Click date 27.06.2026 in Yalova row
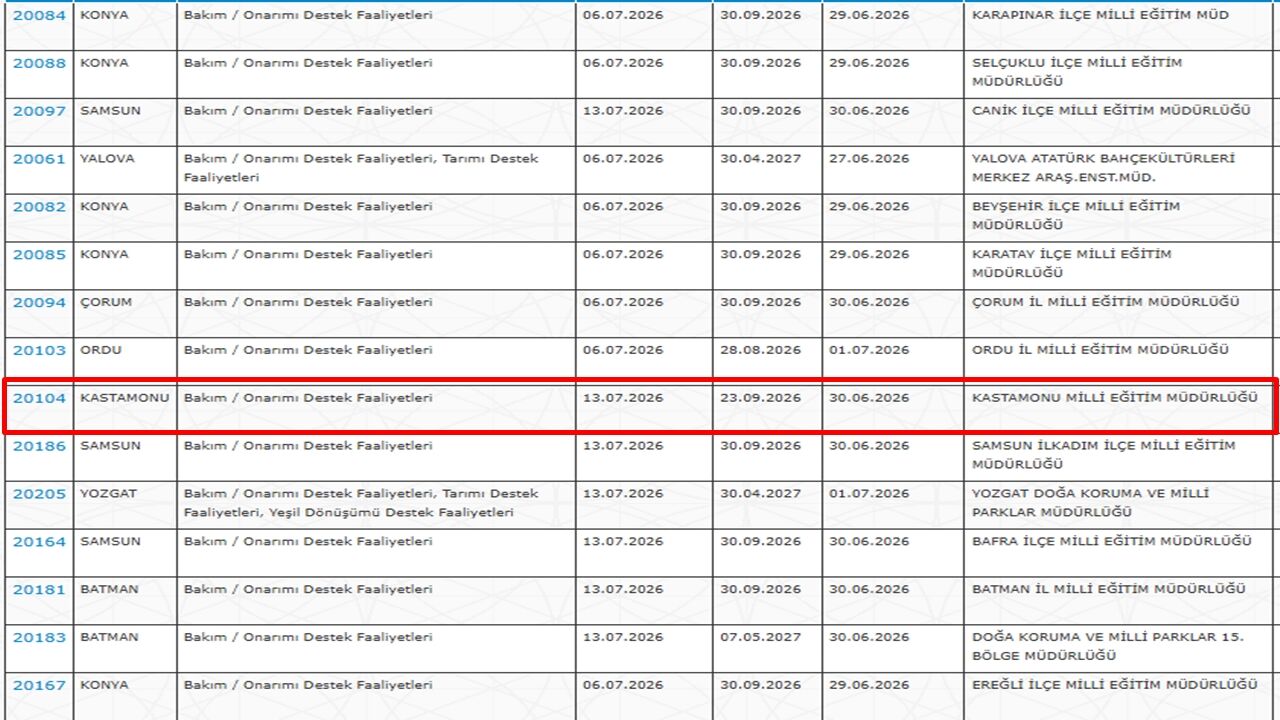Image resolution: width=1280 pixels, height=720 pixels. pos(869,158)
